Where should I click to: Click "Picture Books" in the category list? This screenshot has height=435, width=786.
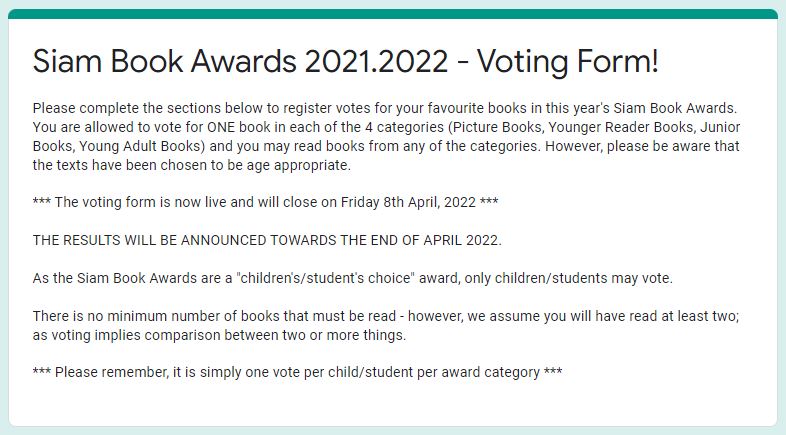click(497, 127)
